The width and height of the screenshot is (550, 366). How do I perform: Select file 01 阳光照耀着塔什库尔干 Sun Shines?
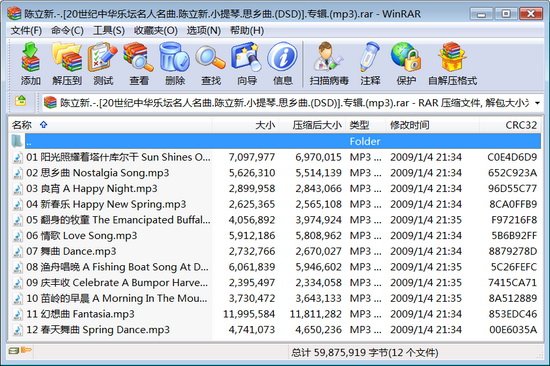(x=276, y=157)
